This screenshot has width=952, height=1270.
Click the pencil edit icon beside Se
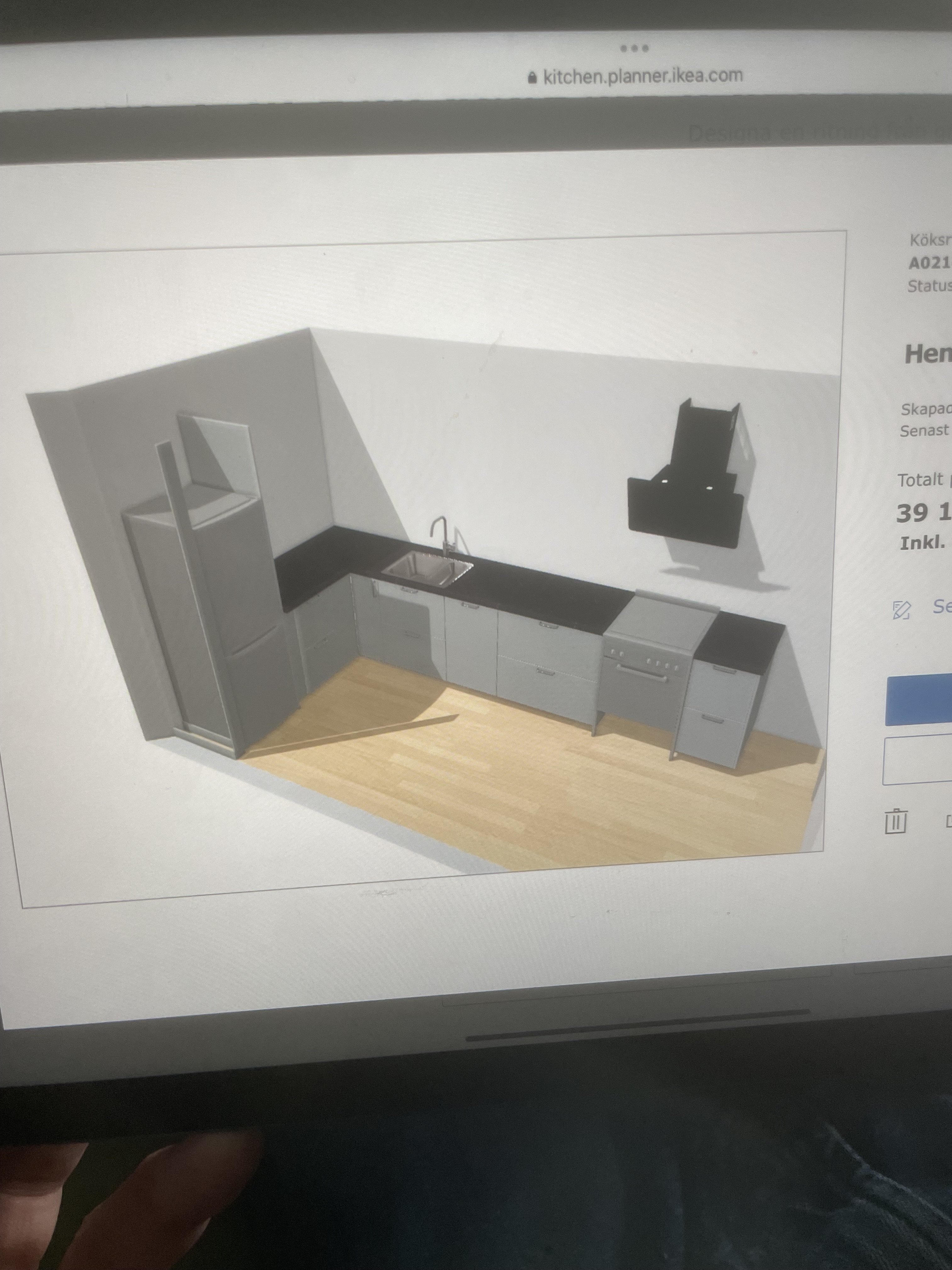902,610
